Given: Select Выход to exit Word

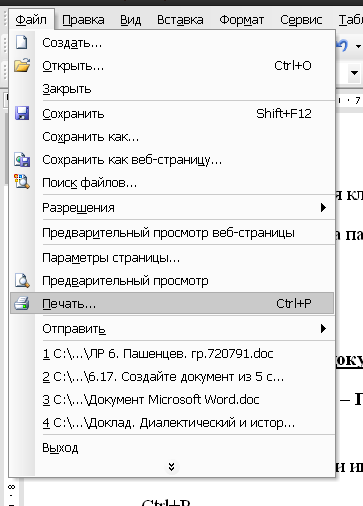Looking at the screenshot, I should [172, 448].
